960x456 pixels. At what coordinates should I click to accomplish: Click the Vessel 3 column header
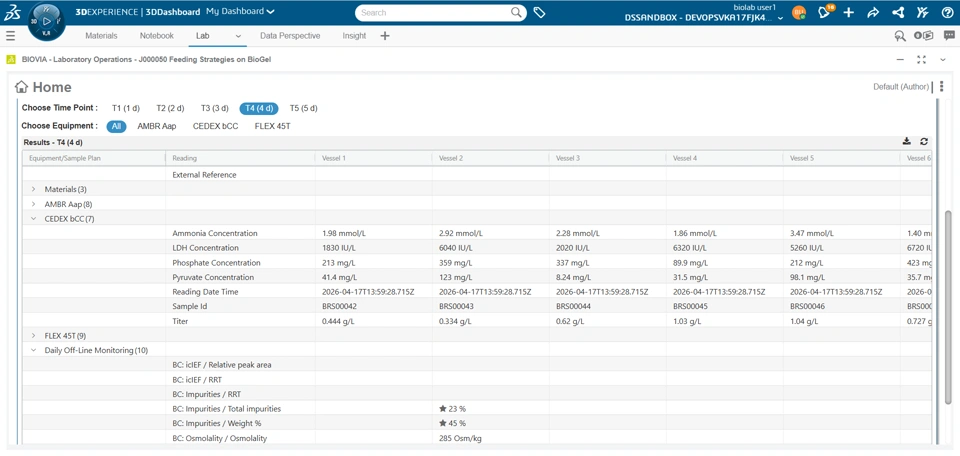tap(607, 158)
